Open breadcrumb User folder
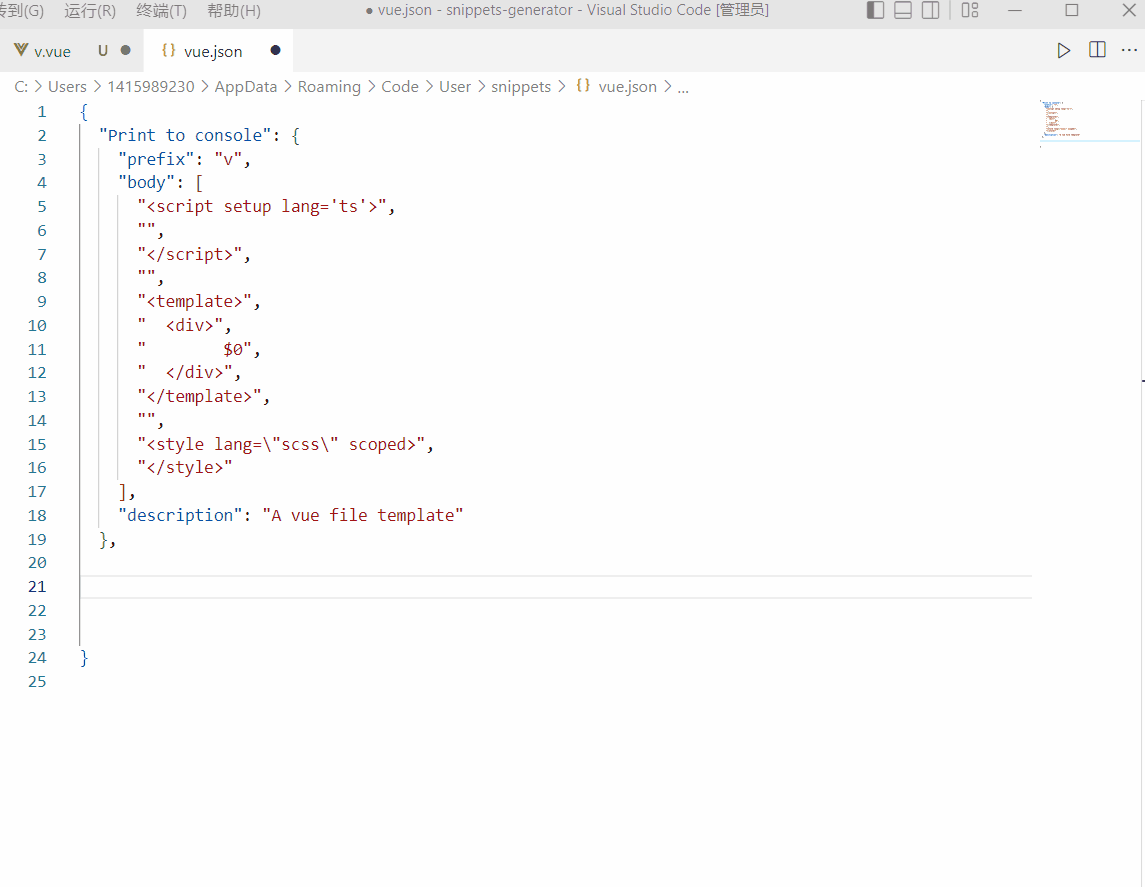 [455, 87]
